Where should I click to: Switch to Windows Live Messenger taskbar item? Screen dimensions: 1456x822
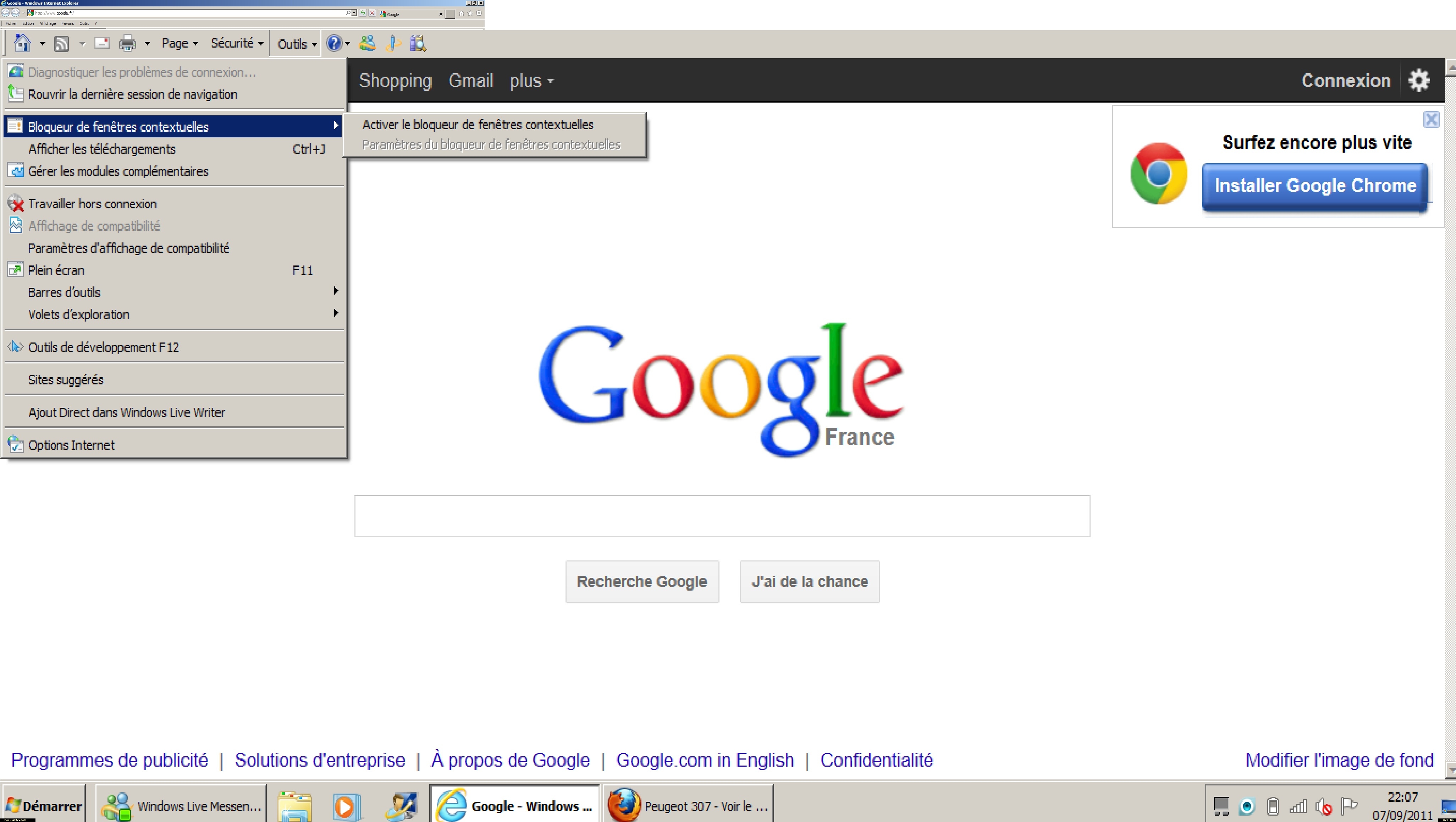pos(181,805)
